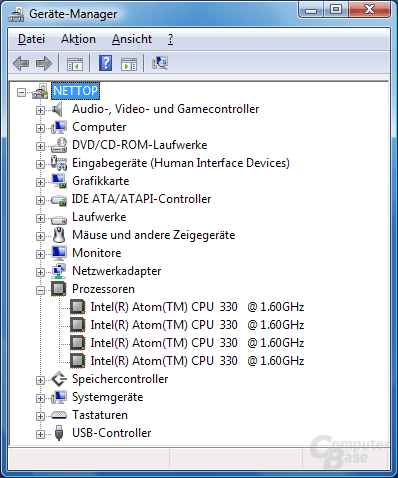The width and height of the screenshot is (398, 478).
Task: Expand the IDE ATA/ATAPI-Controller node
Action: pos(40,200)
